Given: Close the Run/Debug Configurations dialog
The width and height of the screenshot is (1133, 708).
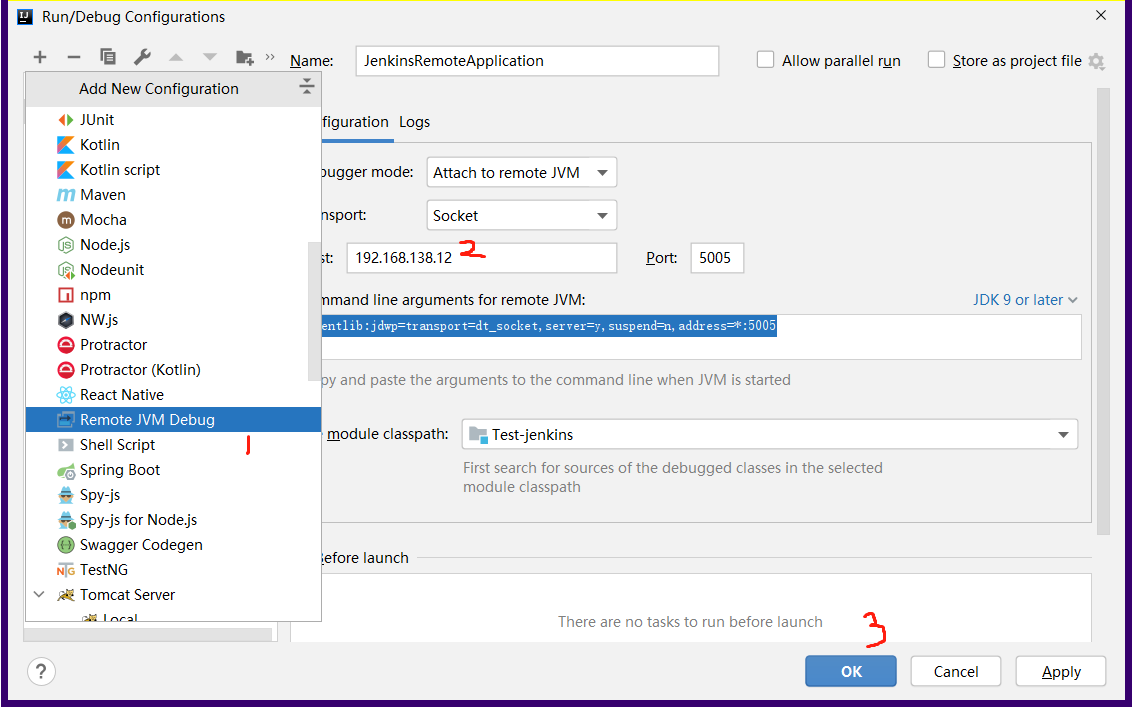Looking at the screenshot, I should (1100, 15).
